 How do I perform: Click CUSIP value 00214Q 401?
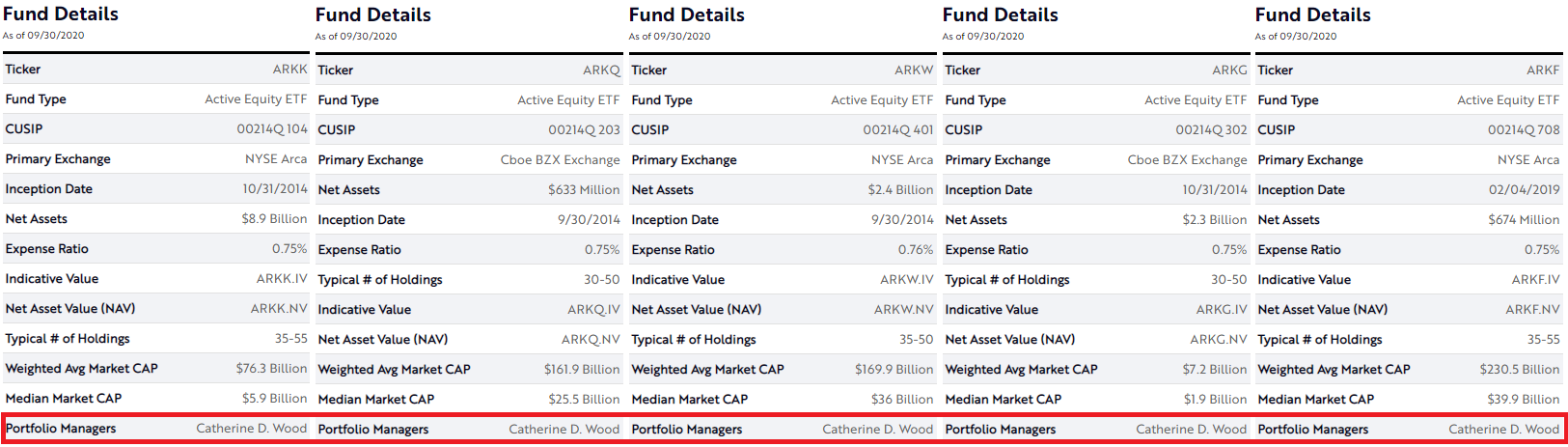(x=898, y=130)
